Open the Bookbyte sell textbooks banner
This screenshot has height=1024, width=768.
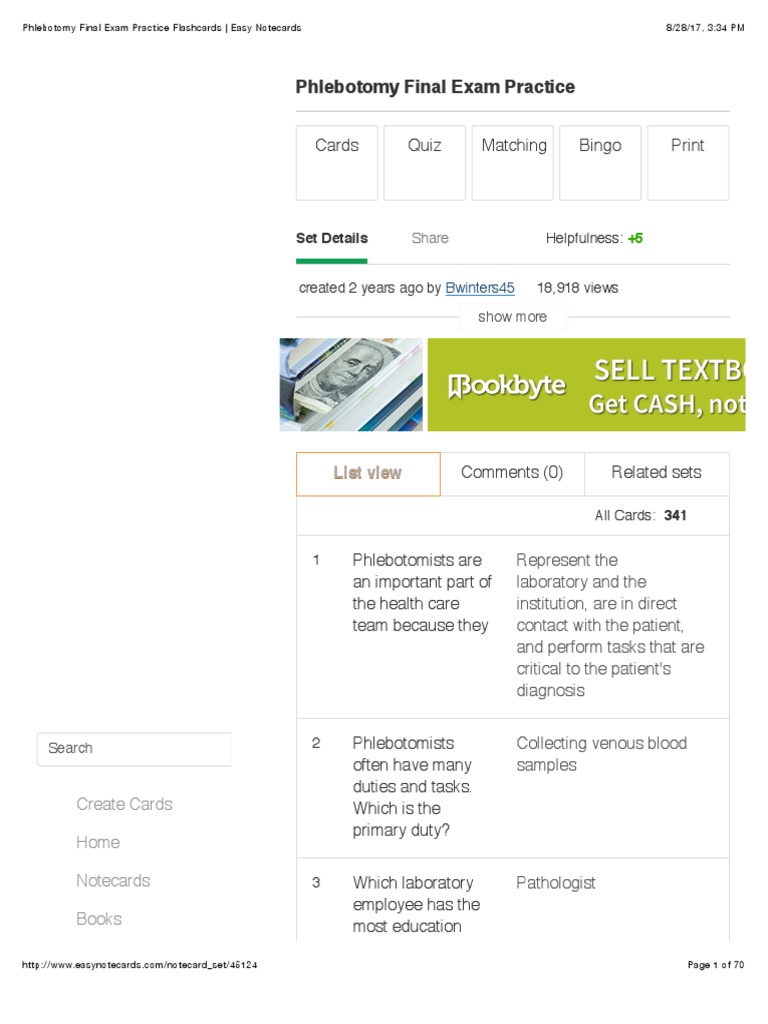pos(586,385)
